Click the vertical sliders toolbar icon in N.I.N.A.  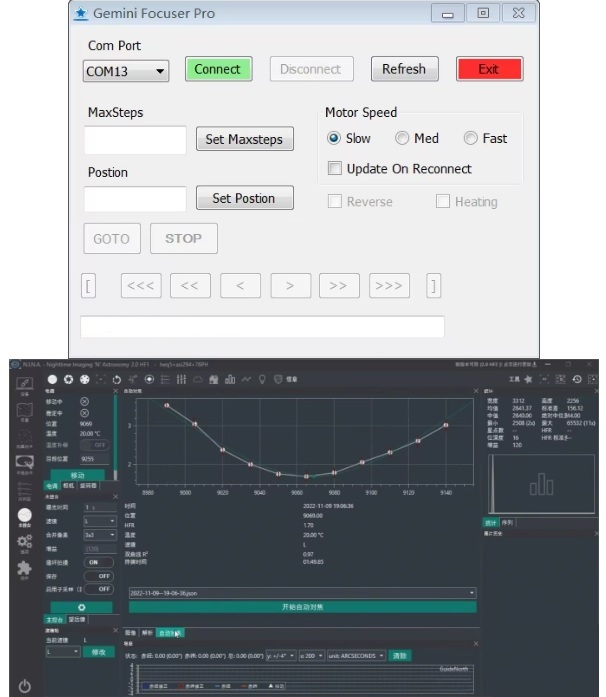tap(181, 379)
